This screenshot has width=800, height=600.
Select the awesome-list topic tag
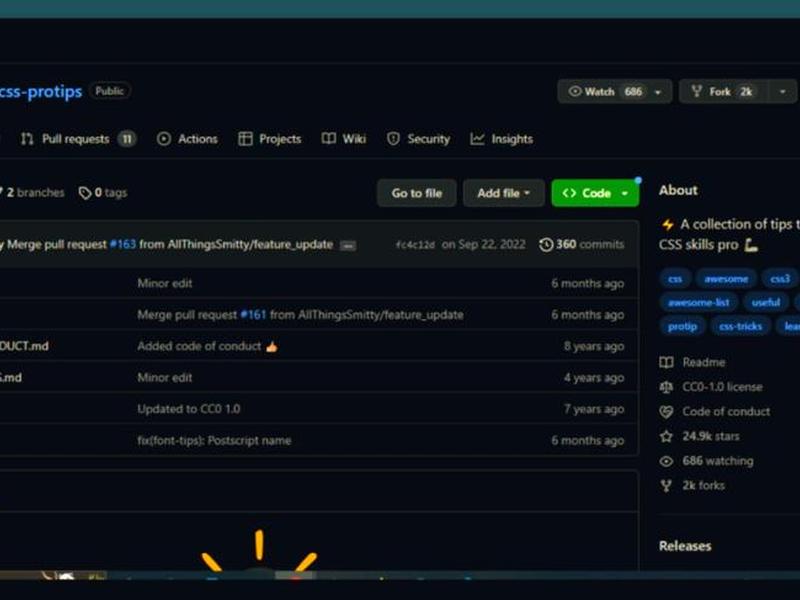coord(698,303)
